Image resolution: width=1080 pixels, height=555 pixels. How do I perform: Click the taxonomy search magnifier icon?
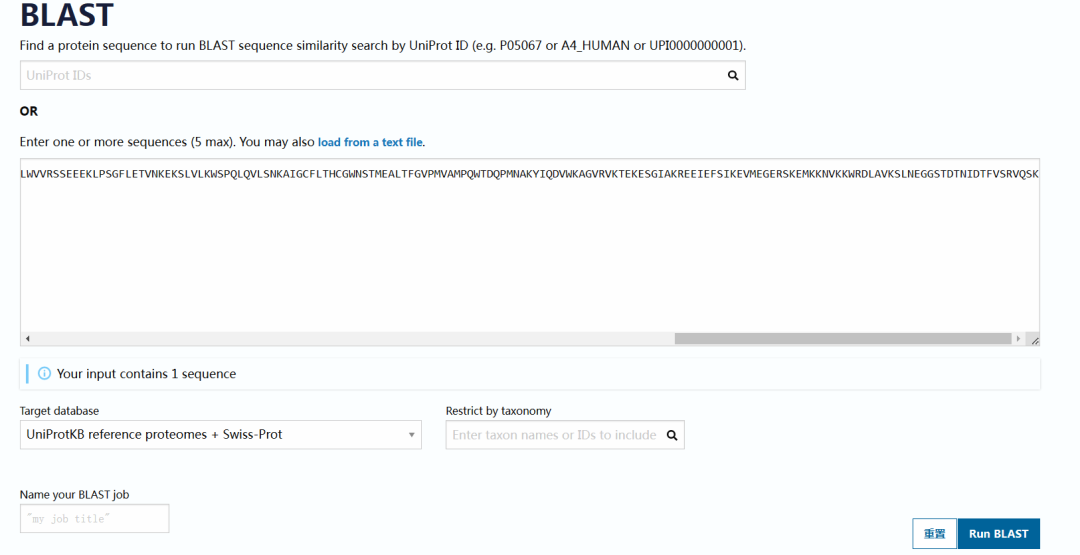point(672,435)
